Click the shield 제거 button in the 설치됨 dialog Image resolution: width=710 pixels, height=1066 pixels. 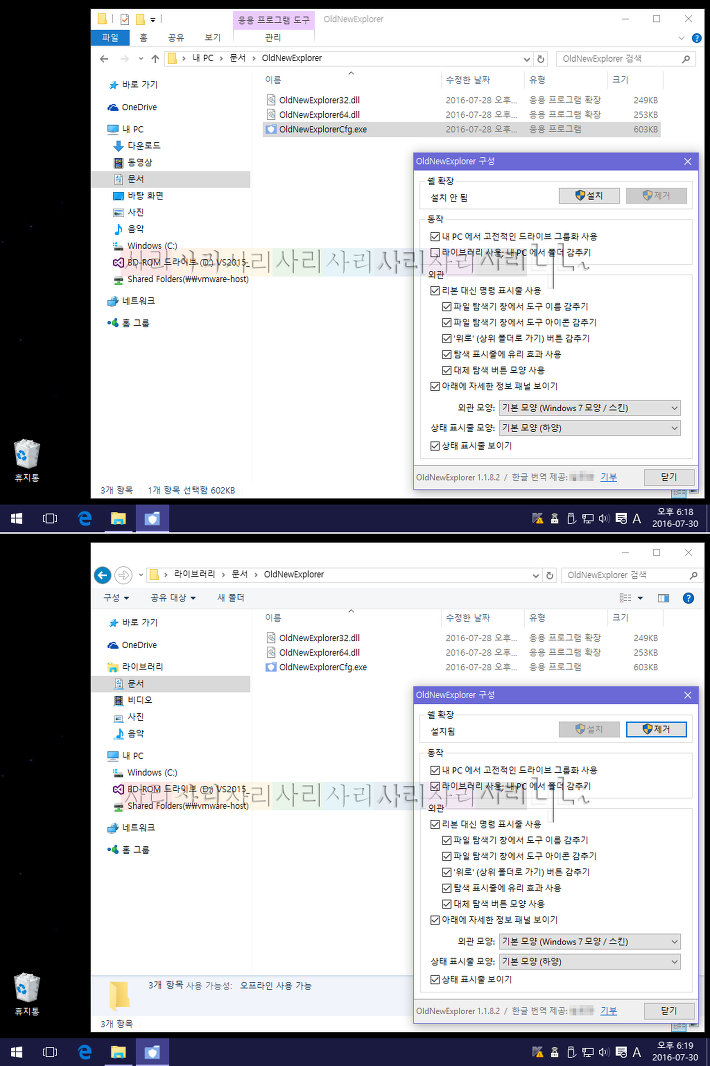(656, 729)
